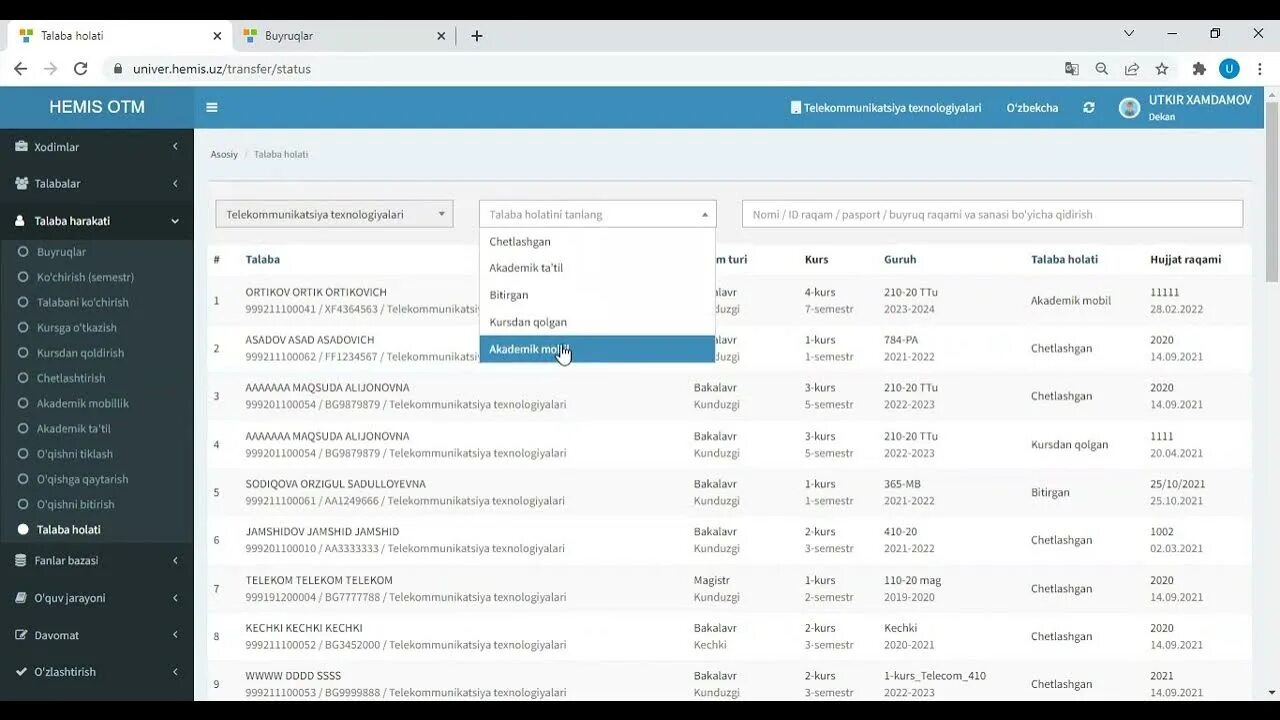Image resolution: width=1280 pixels, height=720 pixels.
Task: Select Akademik mobil from the status dropdown
Action: (x=598, y=349)
